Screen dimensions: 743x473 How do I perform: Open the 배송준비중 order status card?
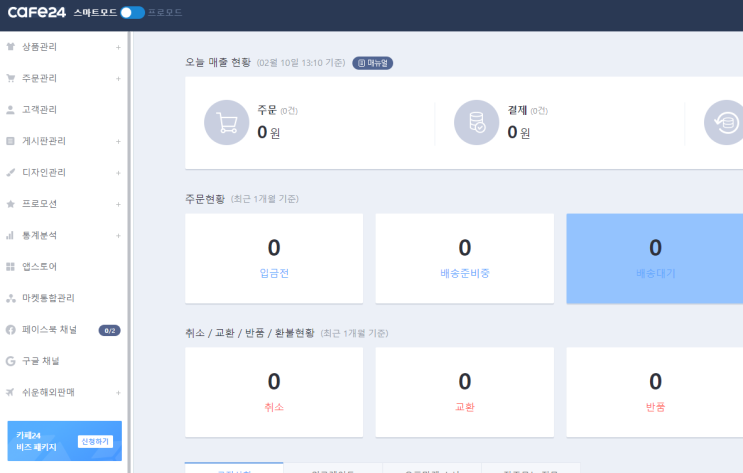click(x=465, y=258)
